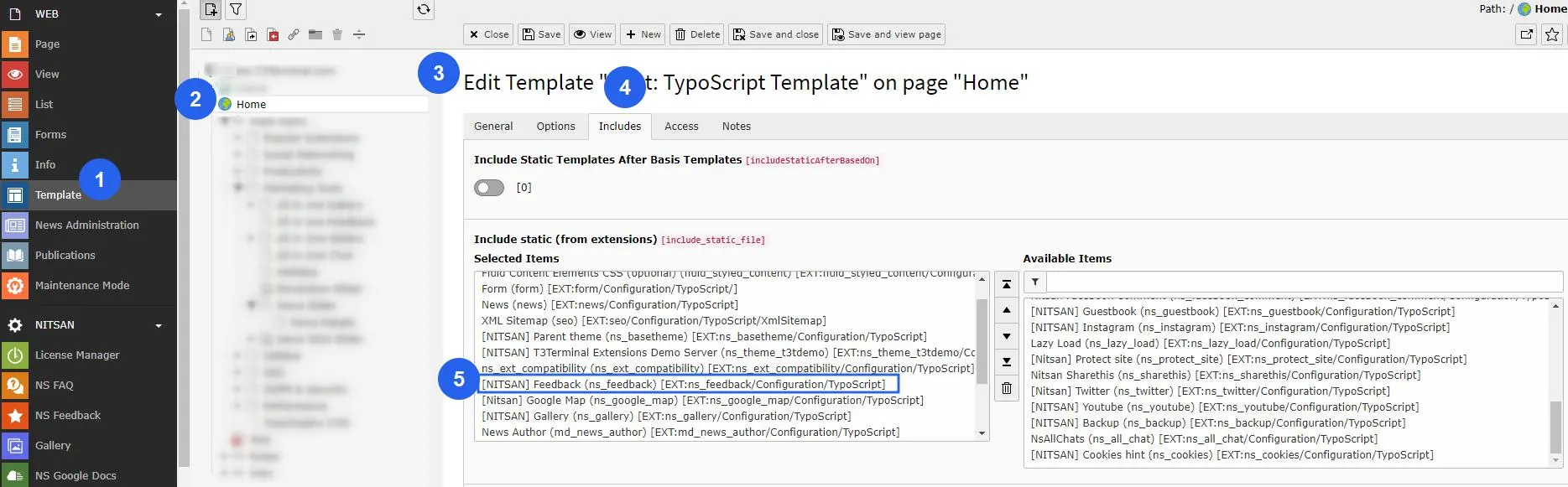Click the Template module icon
1568x487 pixels.
pyautogui.click(x=15, y=195)
